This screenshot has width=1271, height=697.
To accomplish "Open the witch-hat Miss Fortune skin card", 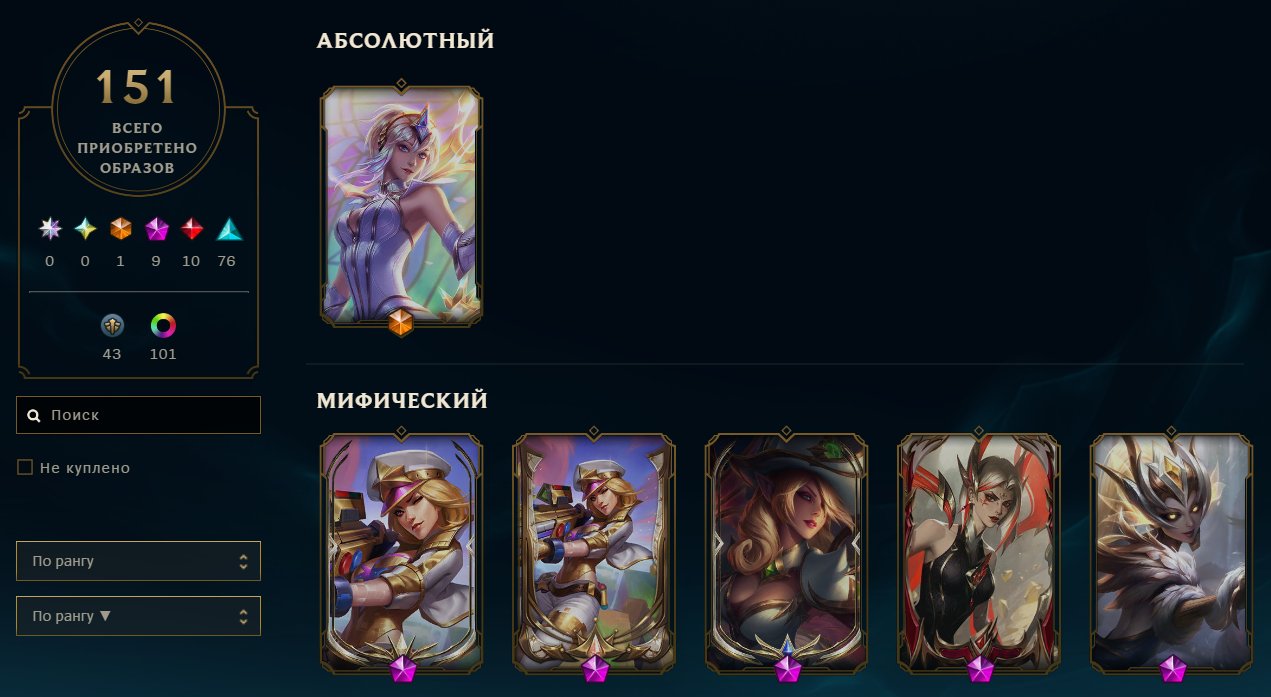I will 786,552.
